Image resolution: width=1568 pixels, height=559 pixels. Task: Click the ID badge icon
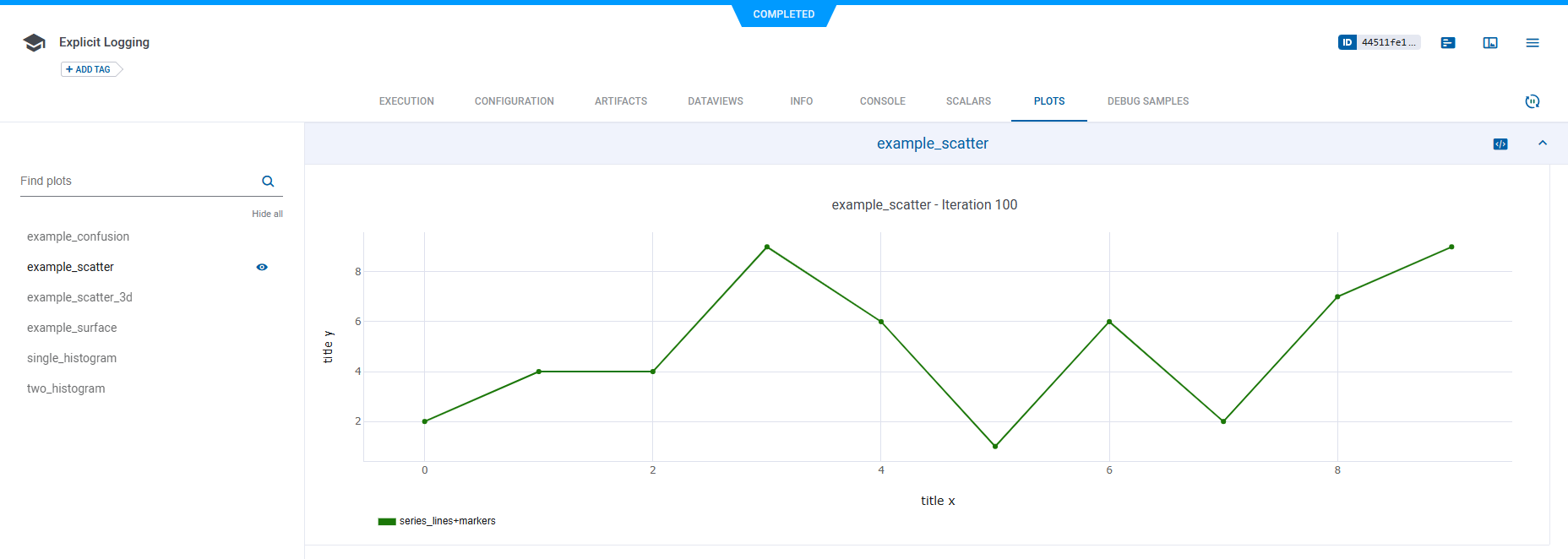point(1347,42)
